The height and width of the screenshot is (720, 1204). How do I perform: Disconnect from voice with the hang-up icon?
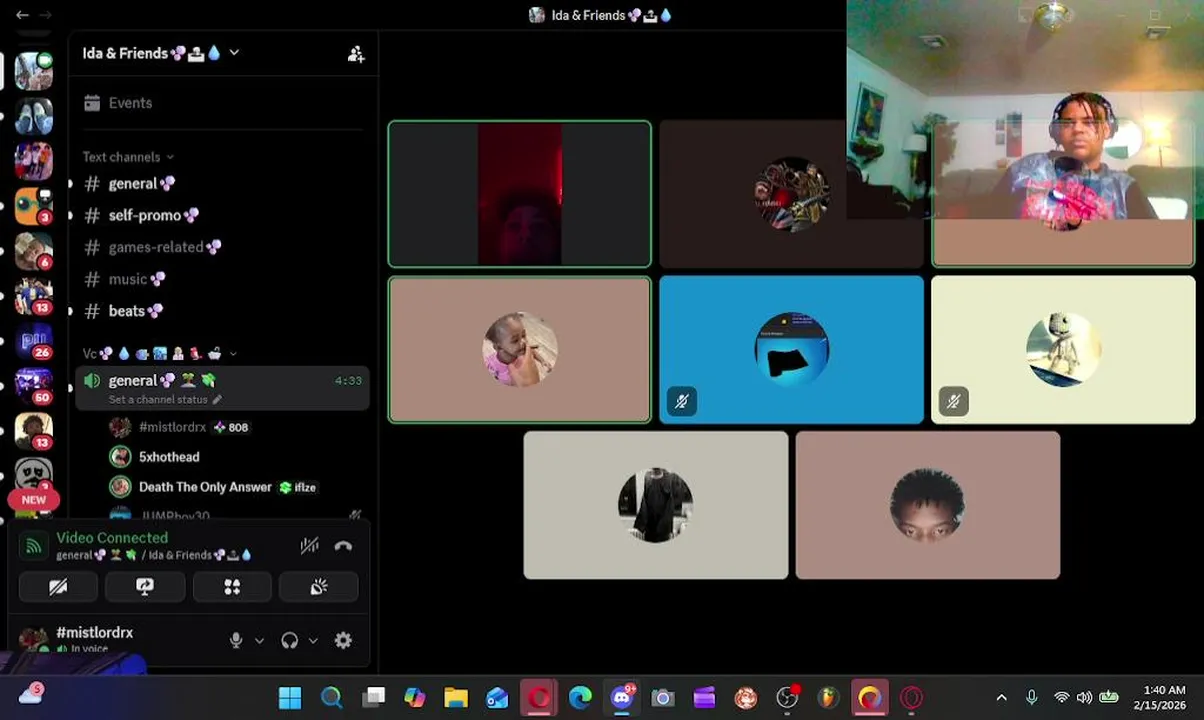click(343, 546)
